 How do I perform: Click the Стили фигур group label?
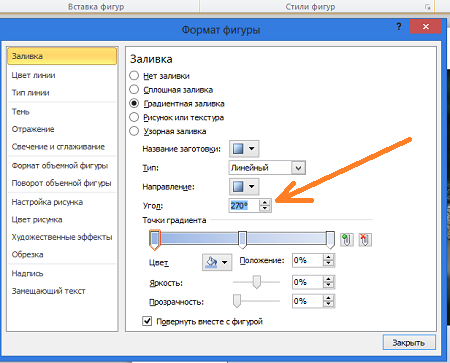pos(310,7)
